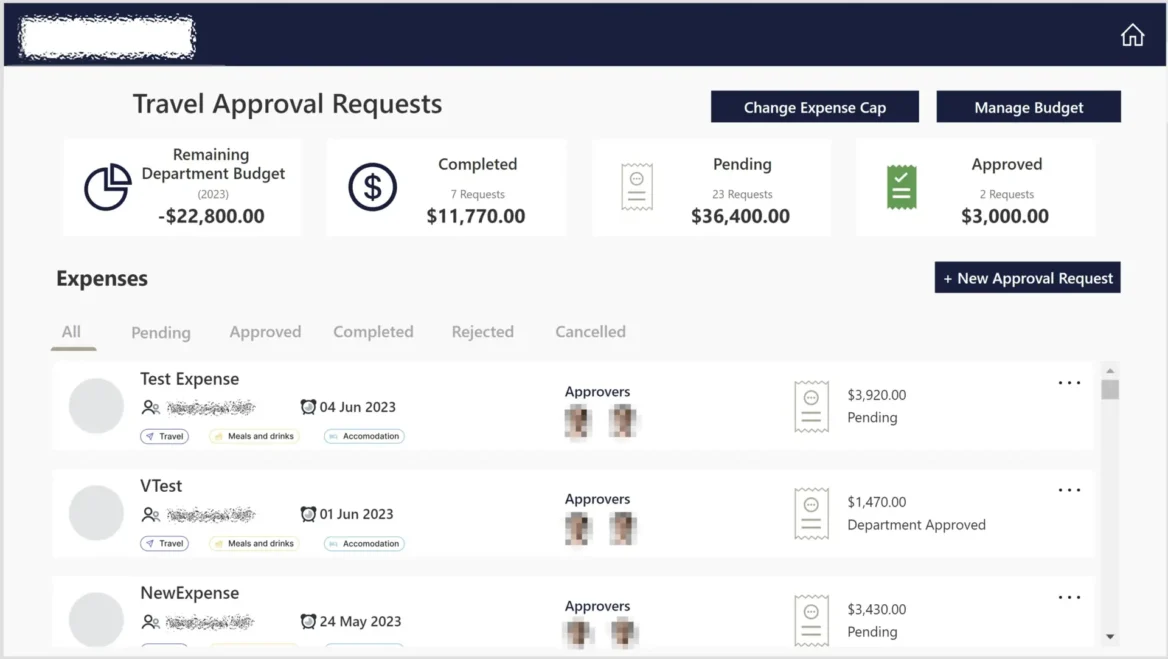
Task: Click the first approver avatar on VTest
Action: pos(578,527)
